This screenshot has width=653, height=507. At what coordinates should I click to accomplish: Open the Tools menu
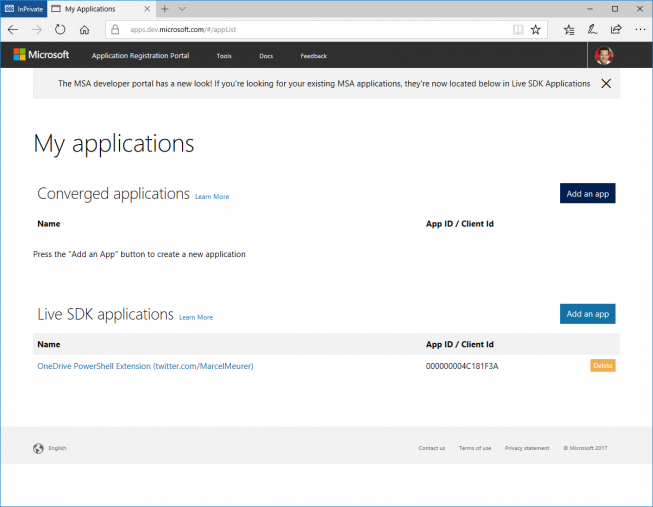224,56
